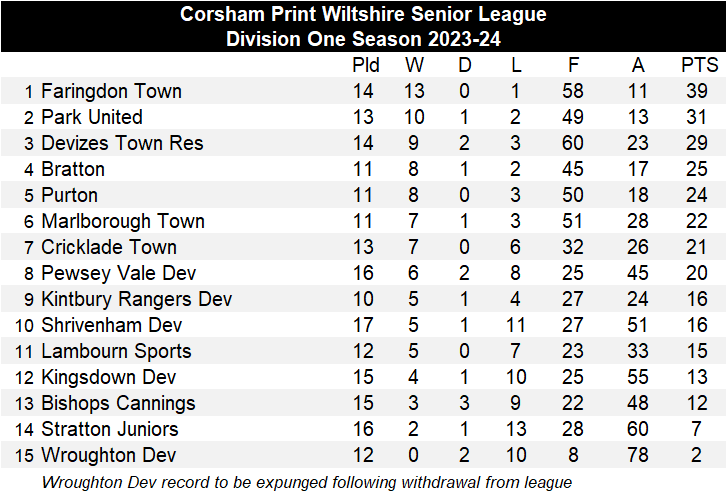The image size is (726, 494).
Task: Click the Cricklade Town entry
Action: tap(109, 247)
